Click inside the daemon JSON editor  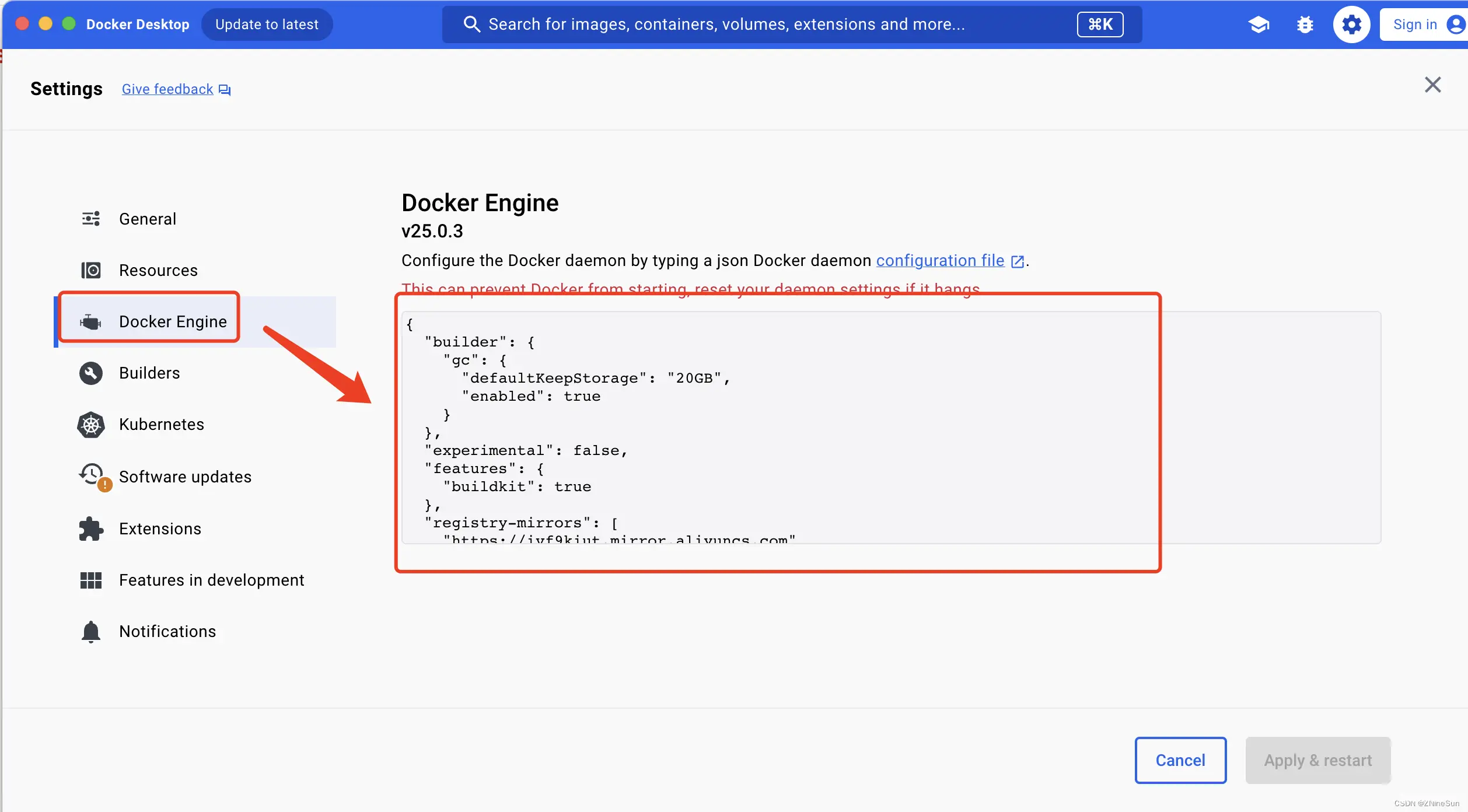point(891,428)
